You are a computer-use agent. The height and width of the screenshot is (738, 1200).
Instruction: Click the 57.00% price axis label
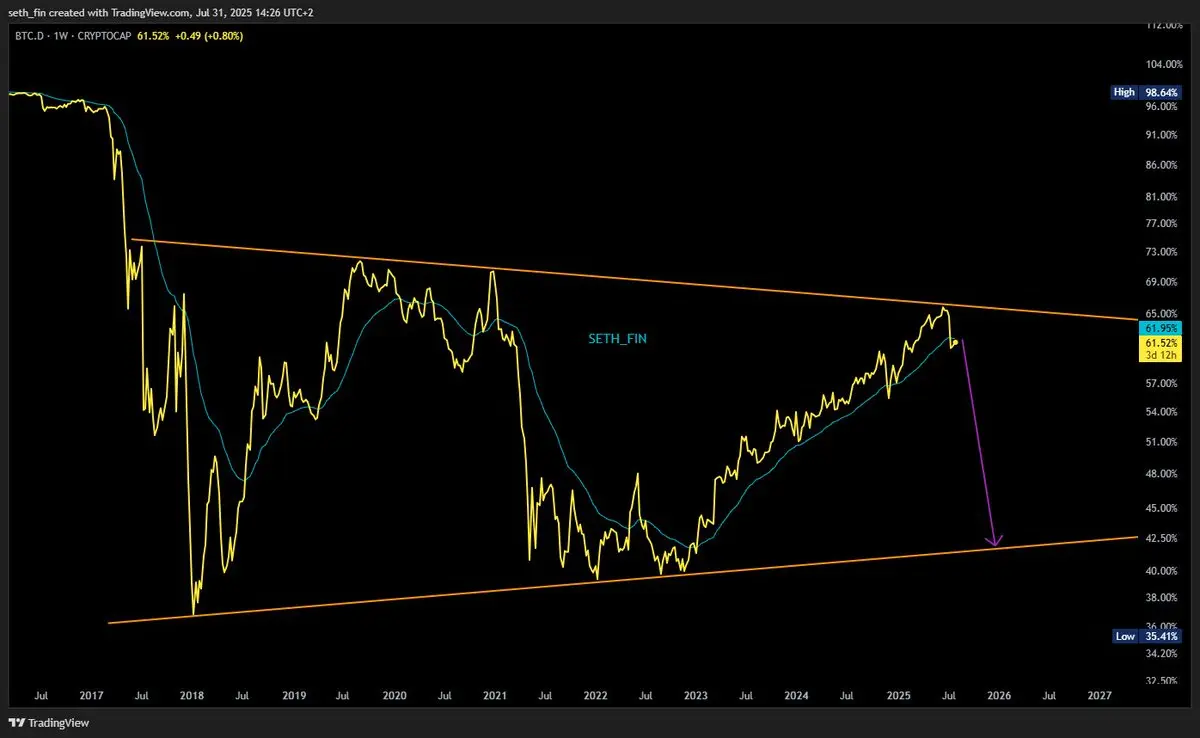coord(1163,383)
